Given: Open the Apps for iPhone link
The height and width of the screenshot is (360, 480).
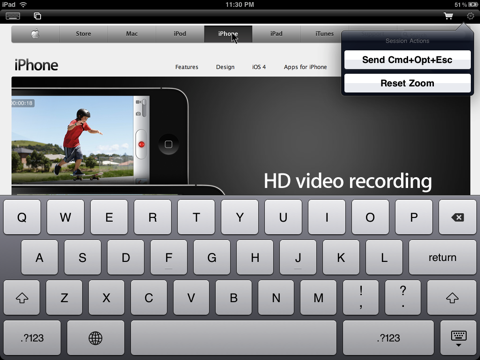Looking at the screenshot, I should pos(305,67).
